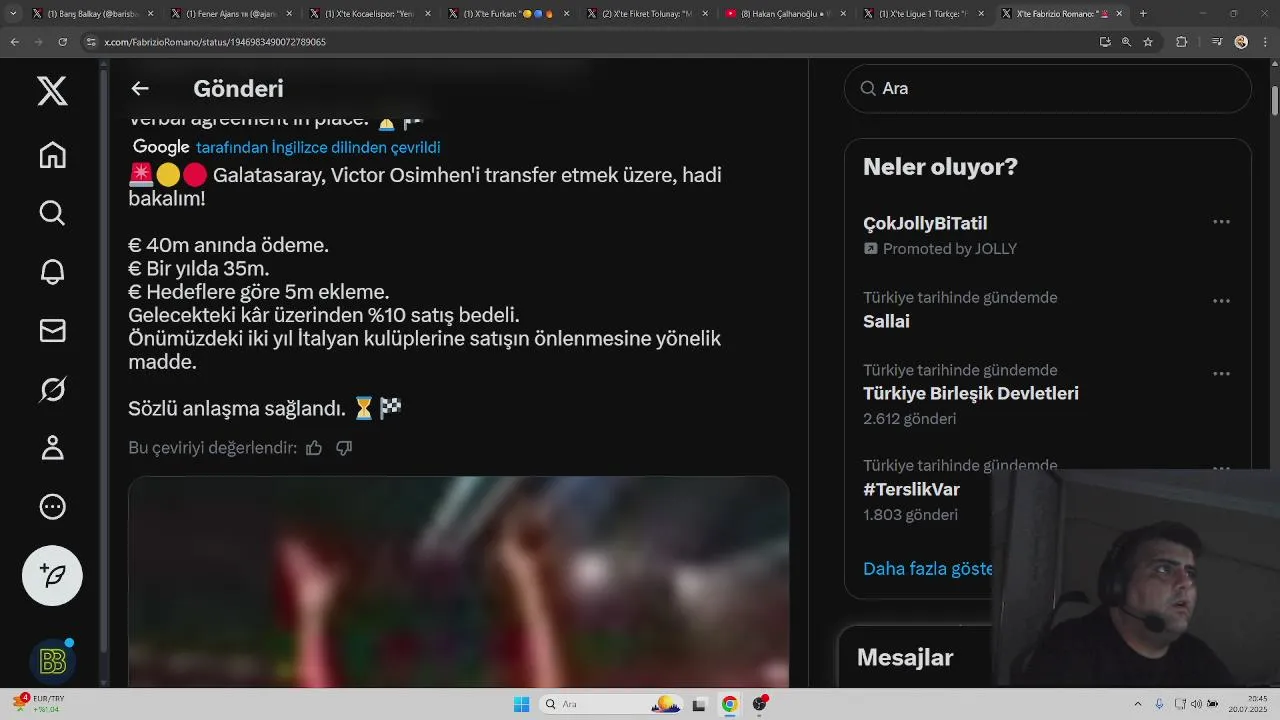Rate the translation with thumbs up
The image size is (1280, 720).
[314, 448]
